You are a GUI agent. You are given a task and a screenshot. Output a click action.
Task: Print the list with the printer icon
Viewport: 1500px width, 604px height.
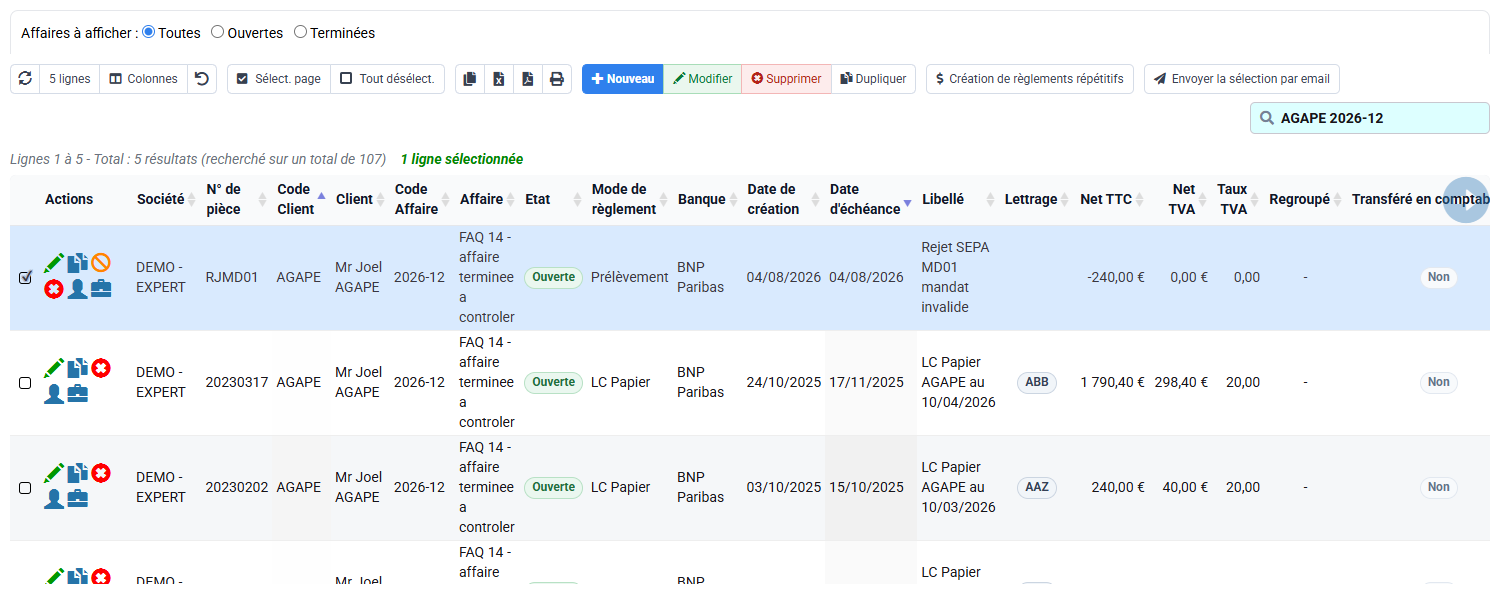pyautogui.click(x=557, y=79)
